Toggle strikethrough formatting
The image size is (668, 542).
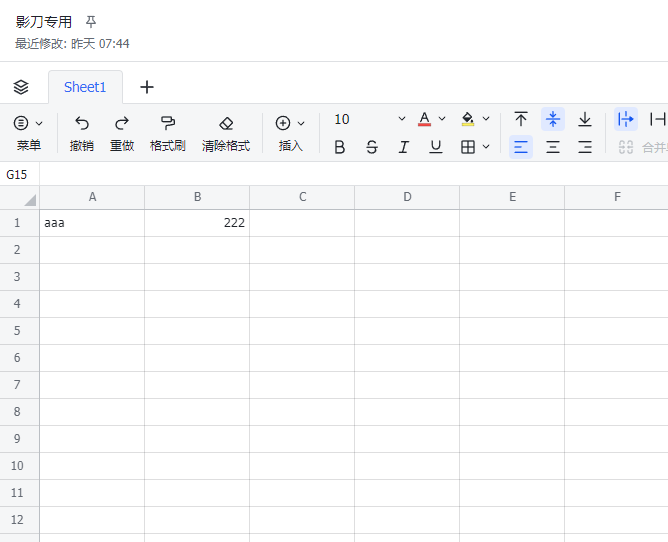tap(372, 147)
